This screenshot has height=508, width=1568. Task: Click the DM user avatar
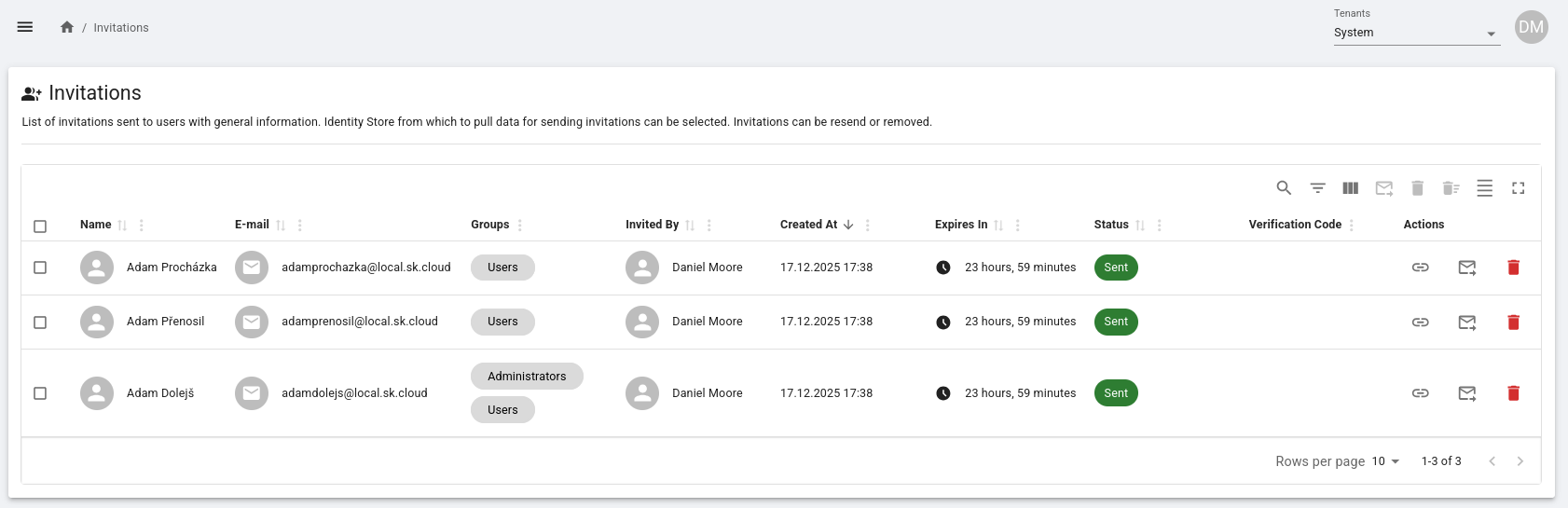[x=1531, y=27]
